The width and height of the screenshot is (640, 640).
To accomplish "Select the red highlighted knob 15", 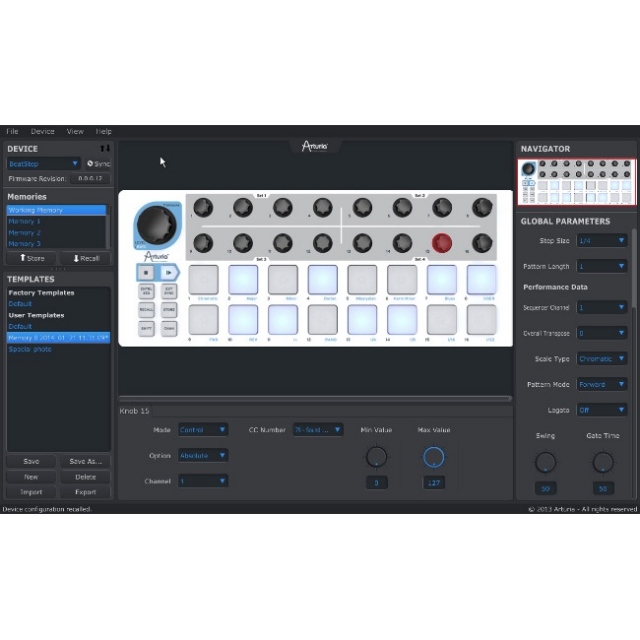I will pyautogui.click(x=442, y=243).
